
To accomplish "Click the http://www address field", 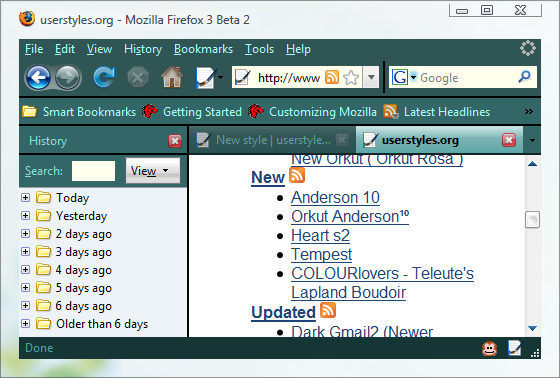I will pos(289,78).
